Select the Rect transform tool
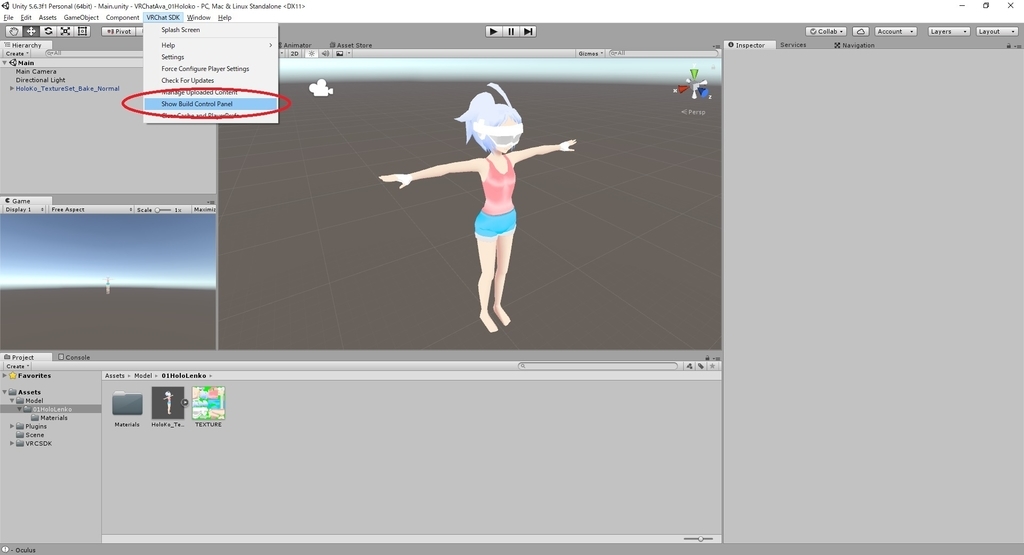 click(82, 31)
